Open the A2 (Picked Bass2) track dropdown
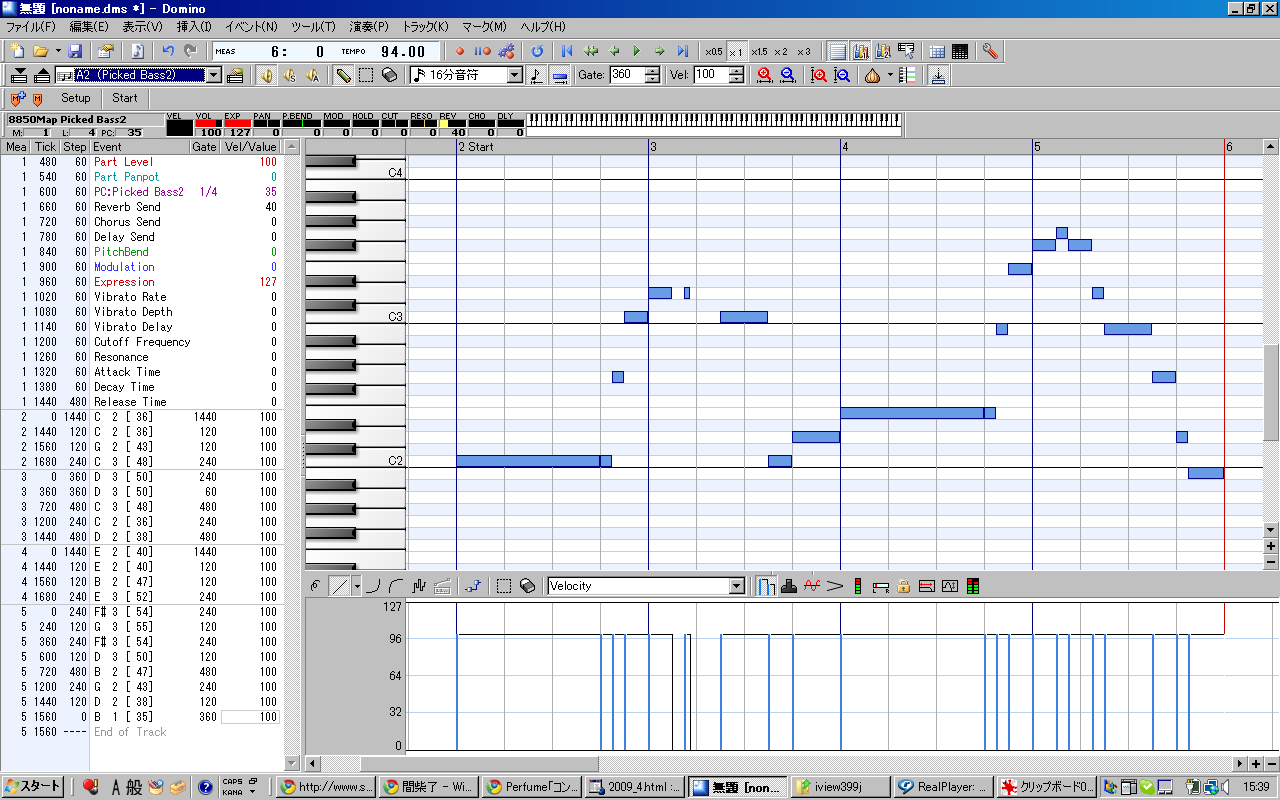Viewport: 1280px width, 800px height. click(x=213, y=75)
